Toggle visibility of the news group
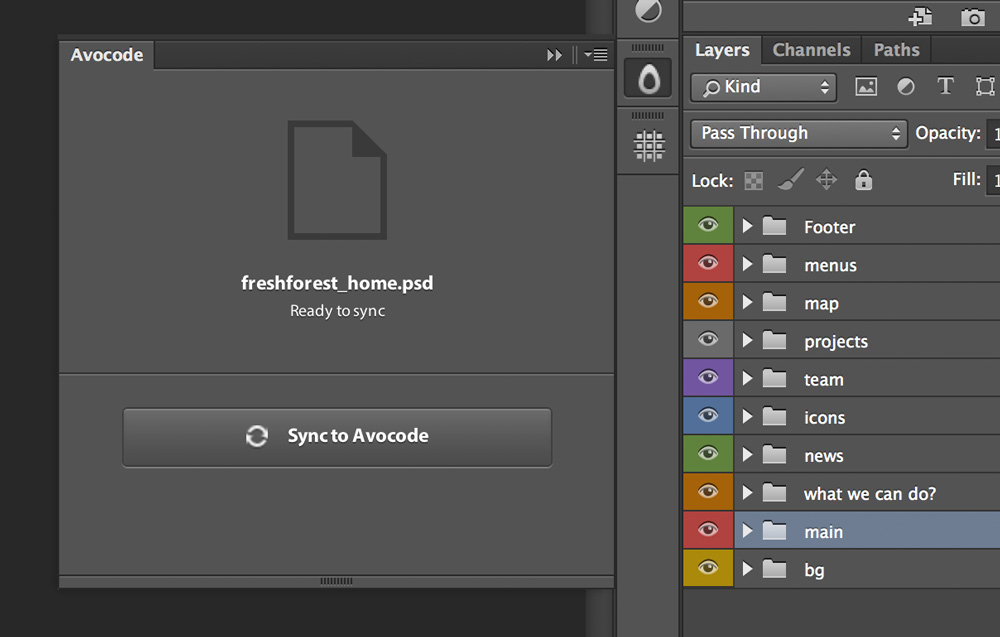1000x637 pixels. click(708, 454)
